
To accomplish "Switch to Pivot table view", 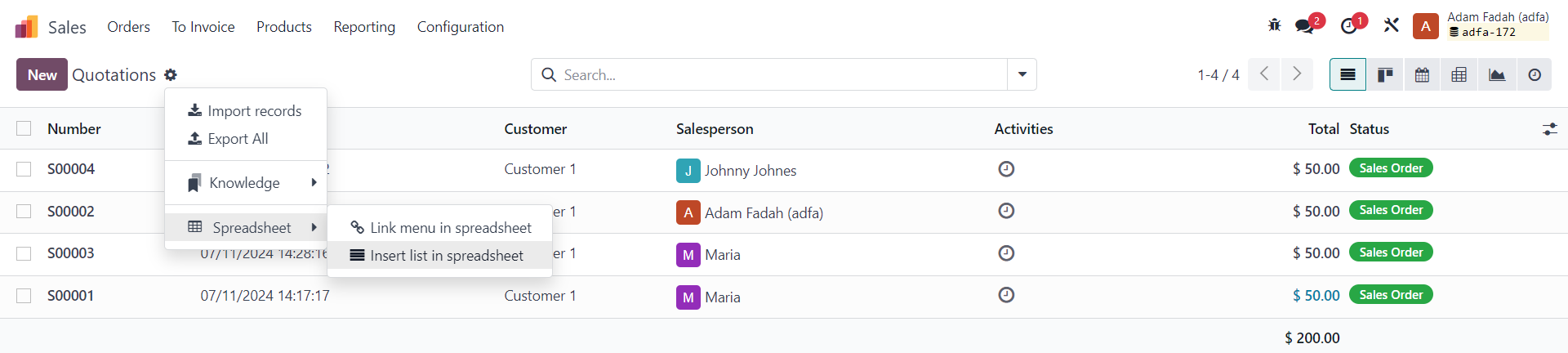I will click(1459, 75).
